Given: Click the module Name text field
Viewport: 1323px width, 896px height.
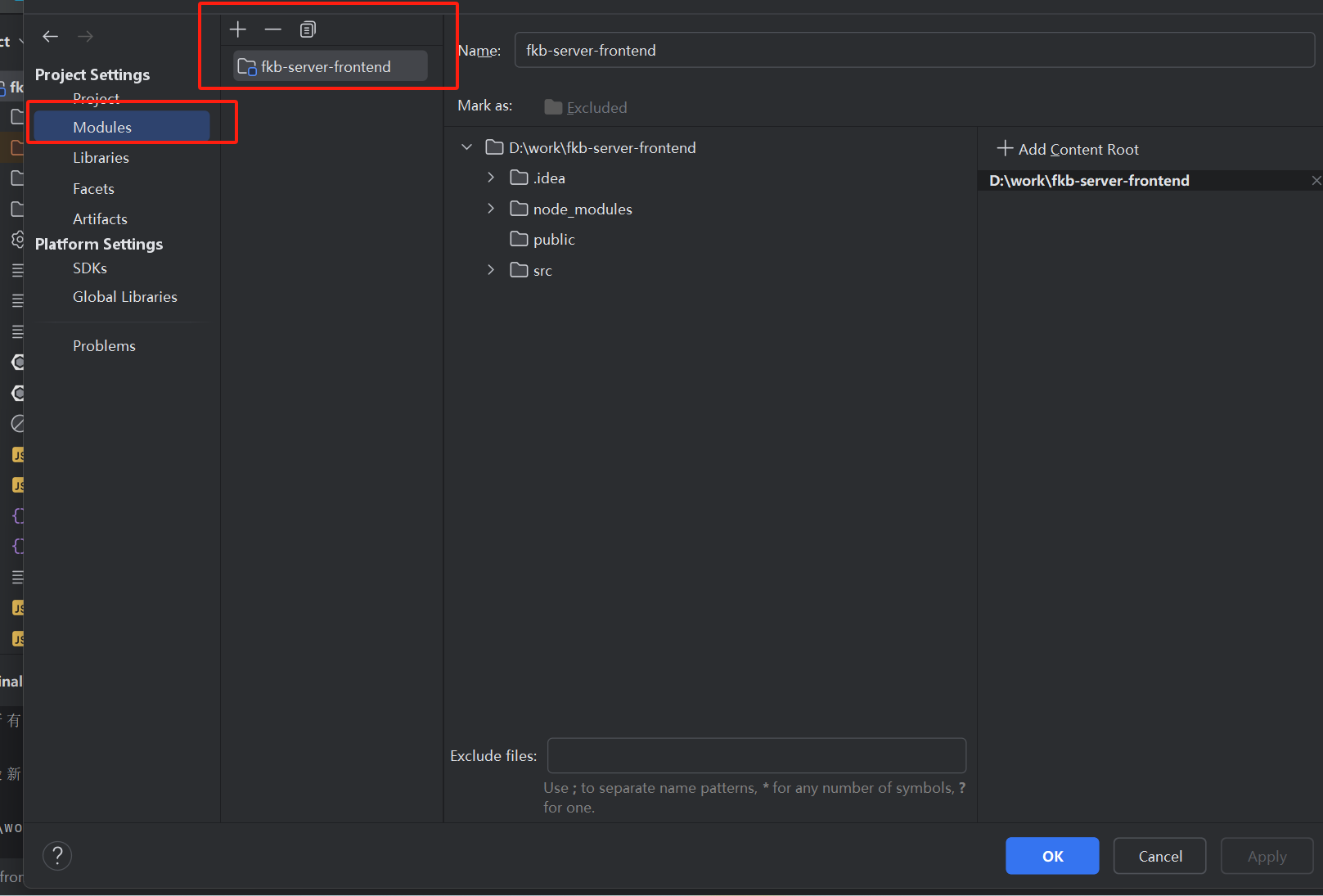Looking at the screenshot, I should 914,50.
